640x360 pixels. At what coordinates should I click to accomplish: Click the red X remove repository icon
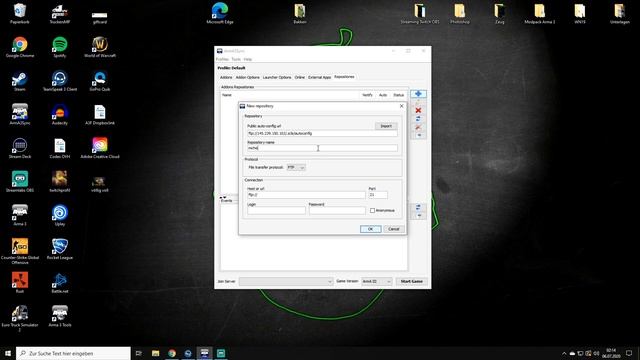418,110
